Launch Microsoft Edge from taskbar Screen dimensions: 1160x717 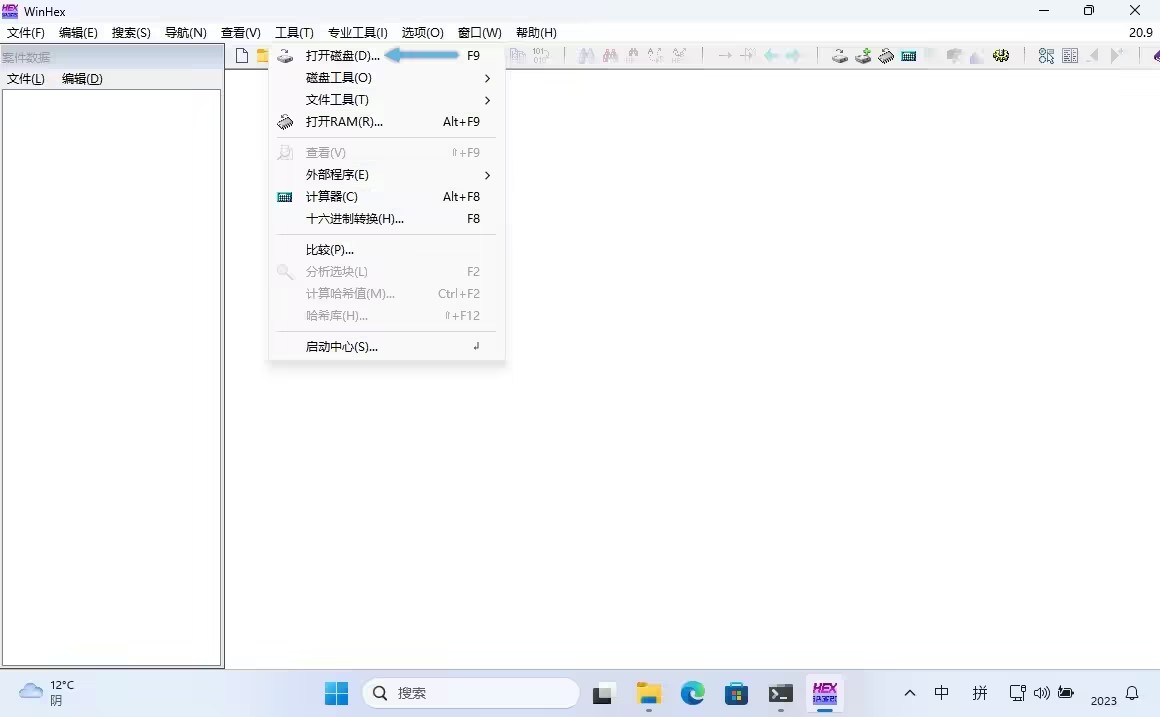click(693, 693)
